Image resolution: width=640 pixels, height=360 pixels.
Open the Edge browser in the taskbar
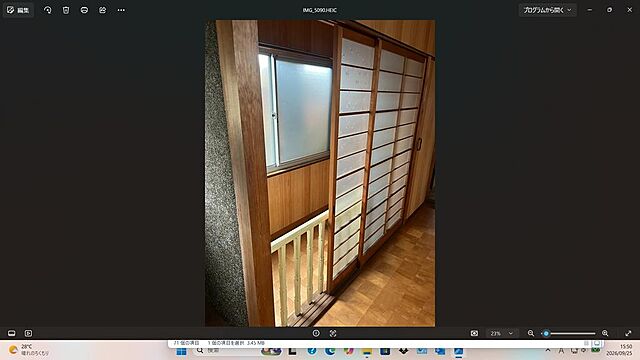click(330, 351)
